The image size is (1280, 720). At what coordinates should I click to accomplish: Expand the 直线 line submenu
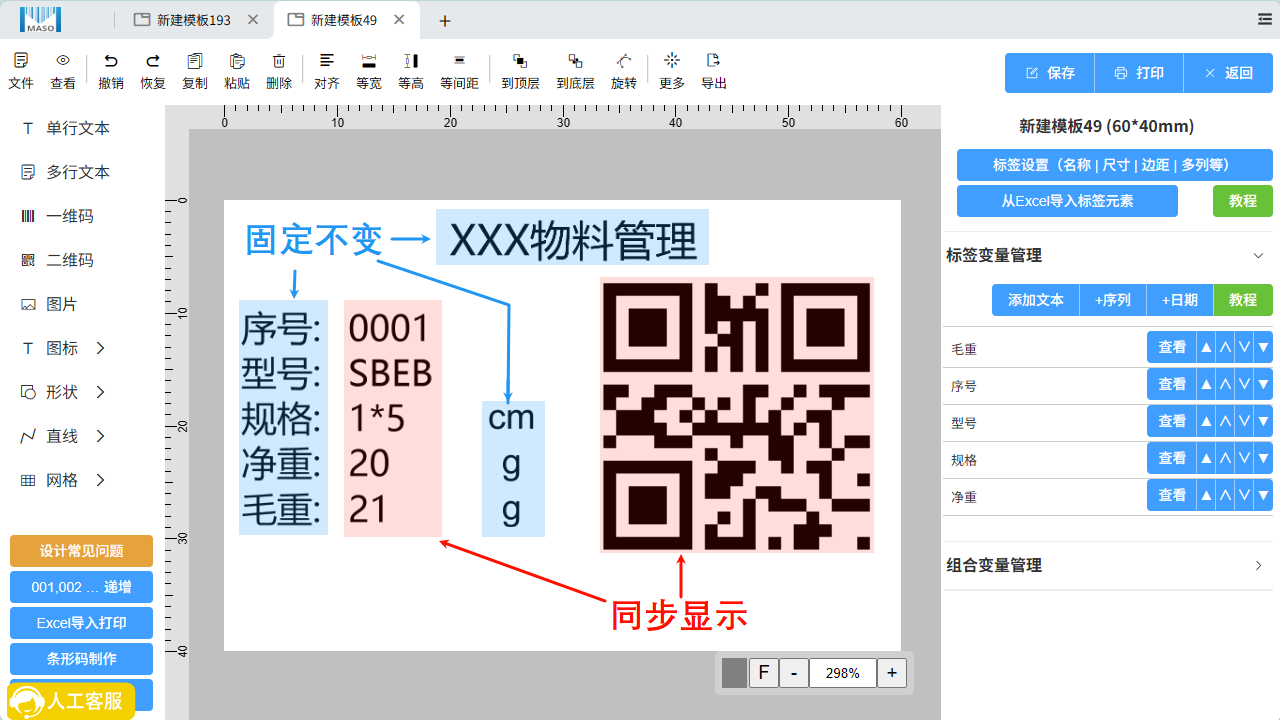point(101,436)
